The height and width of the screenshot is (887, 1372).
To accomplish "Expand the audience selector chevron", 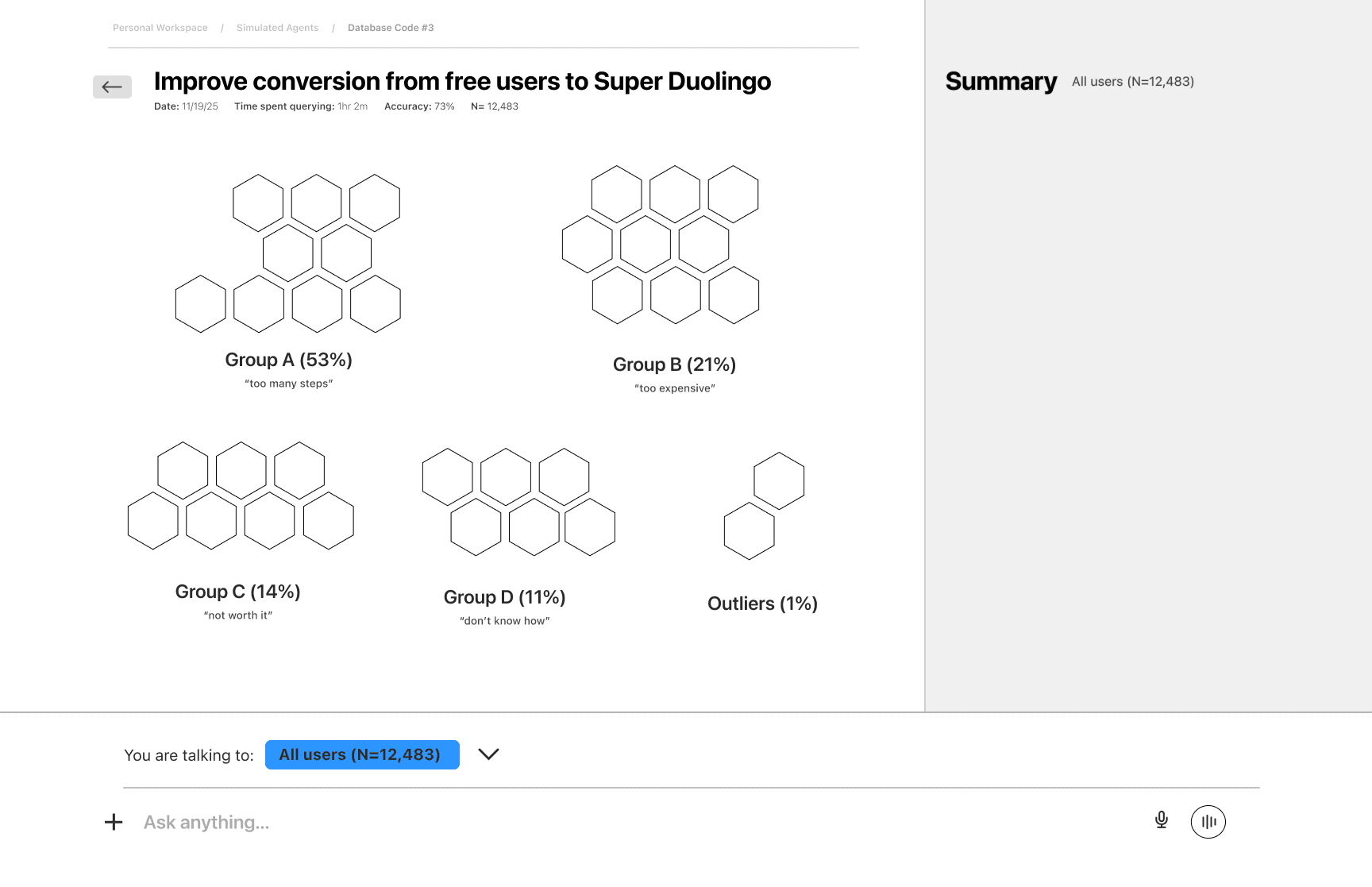I will point(488,754).
